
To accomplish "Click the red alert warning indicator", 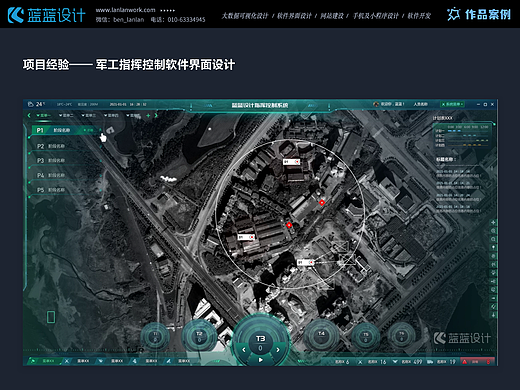I will point(477,361).
